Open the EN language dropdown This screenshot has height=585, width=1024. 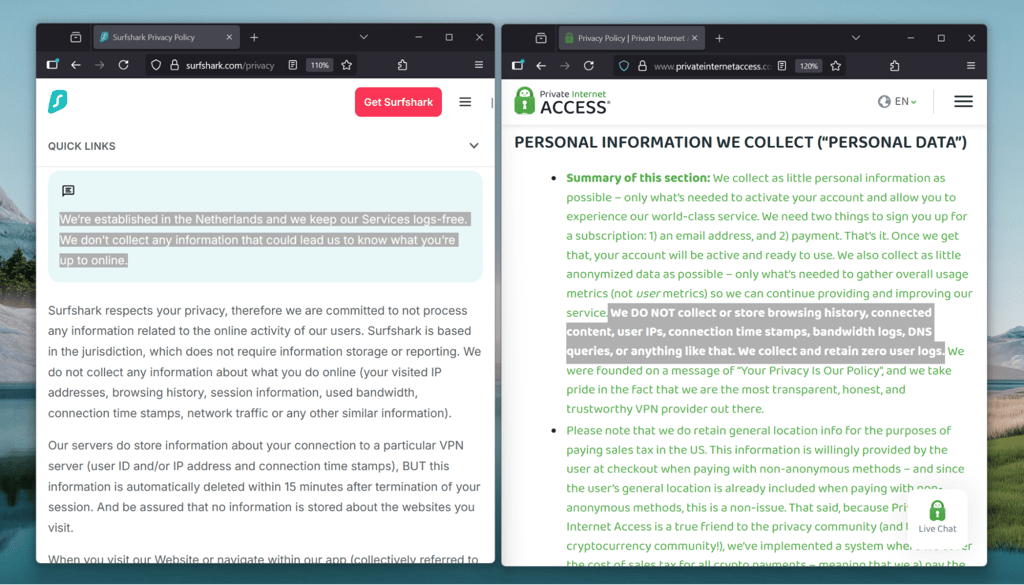(x=897, y=101)
